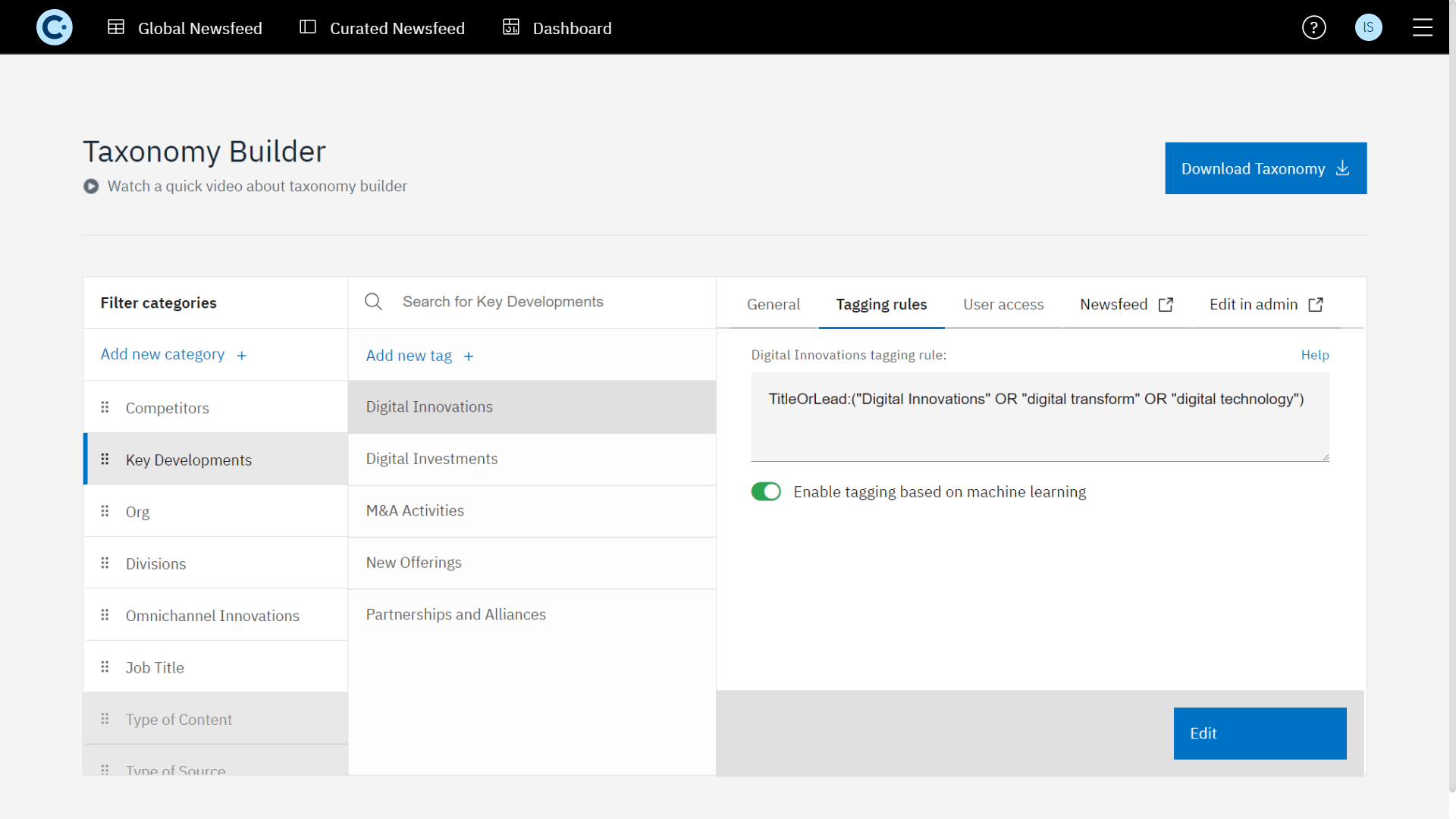Click the download arrow icon on Download Taxonomy
This screenshot has width=1456, height=819.
pos(1342,168)
